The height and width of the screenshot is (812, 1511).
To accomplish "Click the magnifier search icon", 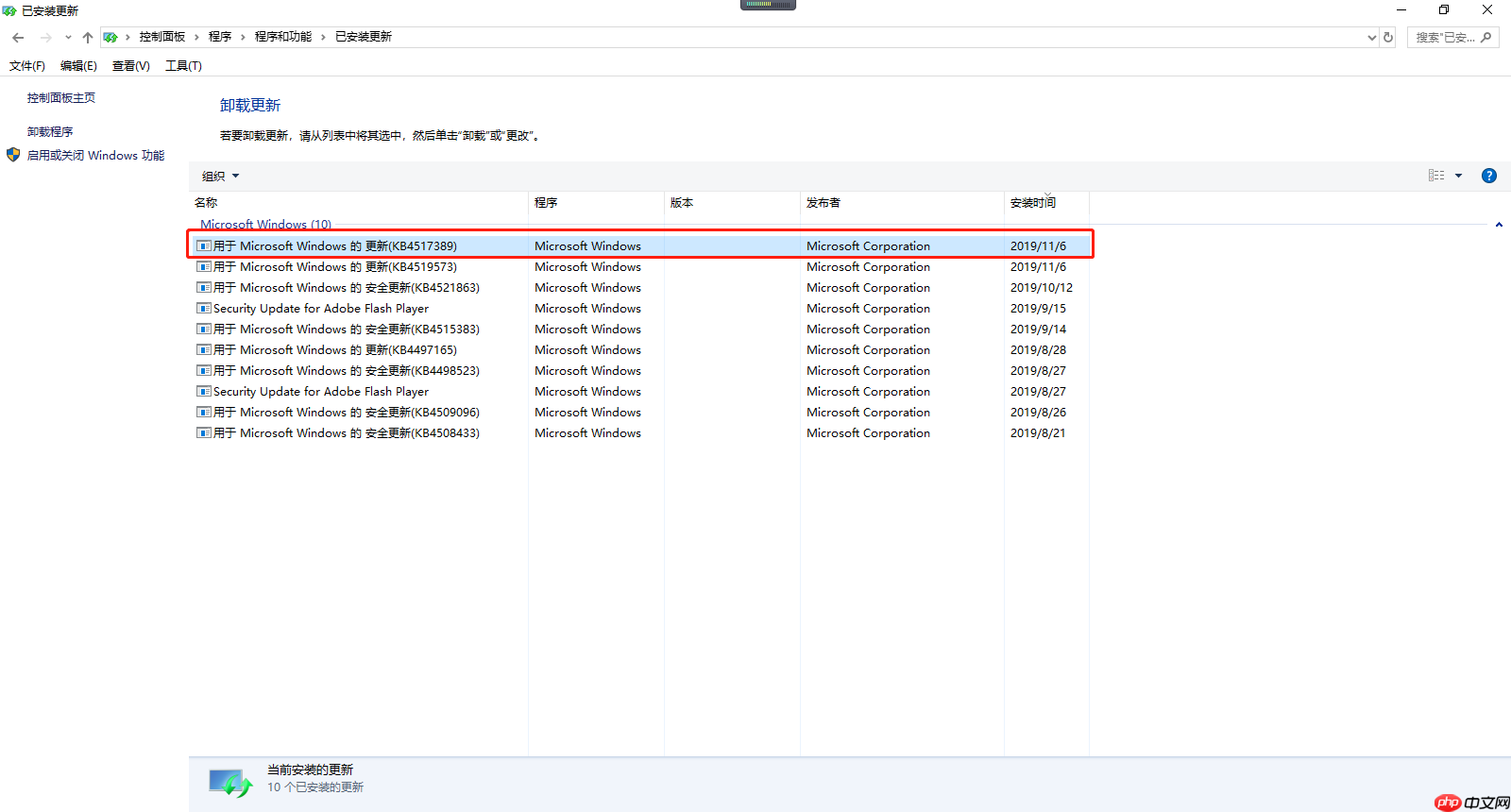I will pyautogui.click(x=1486, y=38).
